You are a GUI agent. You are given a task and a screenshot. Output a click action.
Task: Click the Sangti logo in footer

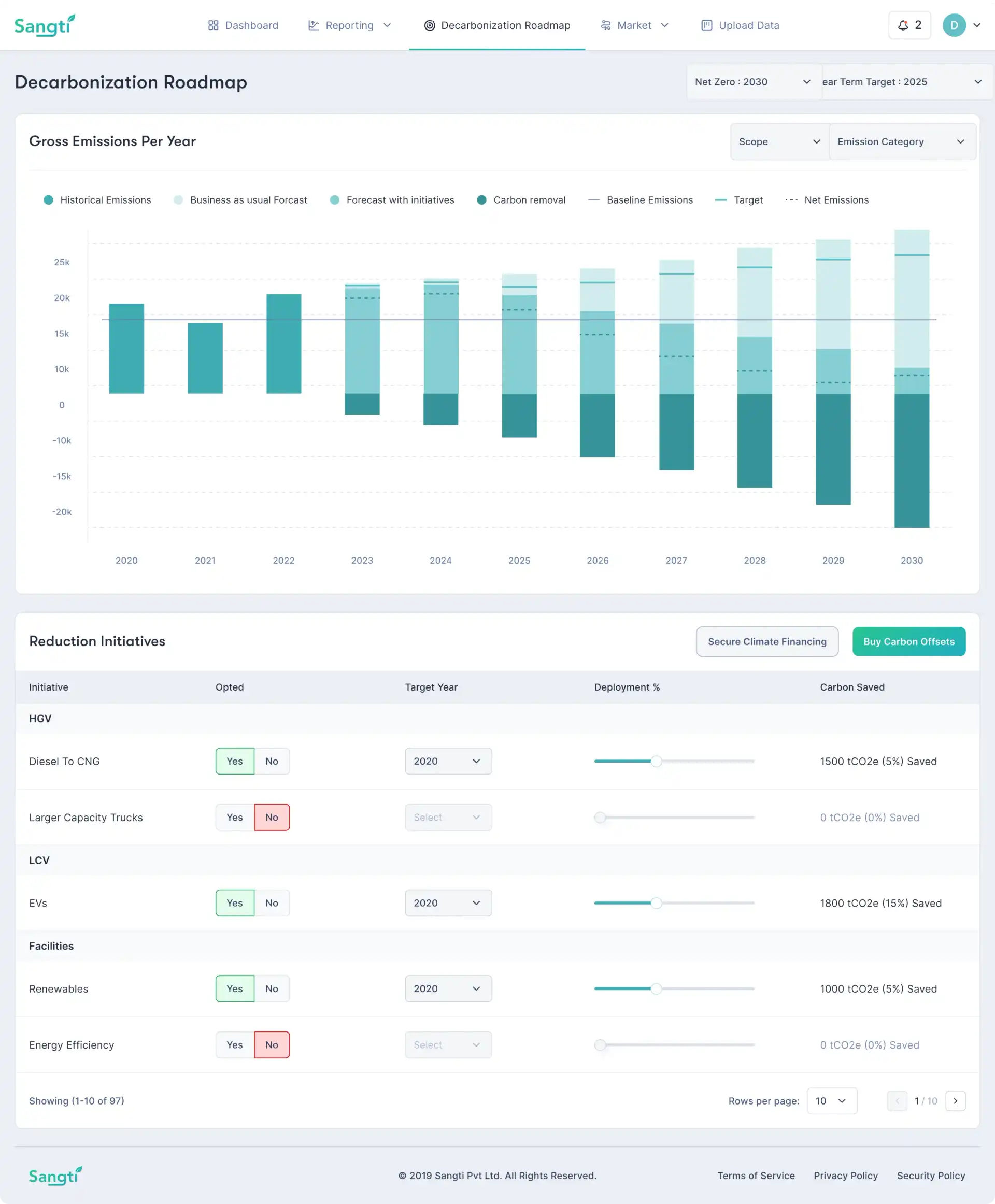(x=55, y=1176)
